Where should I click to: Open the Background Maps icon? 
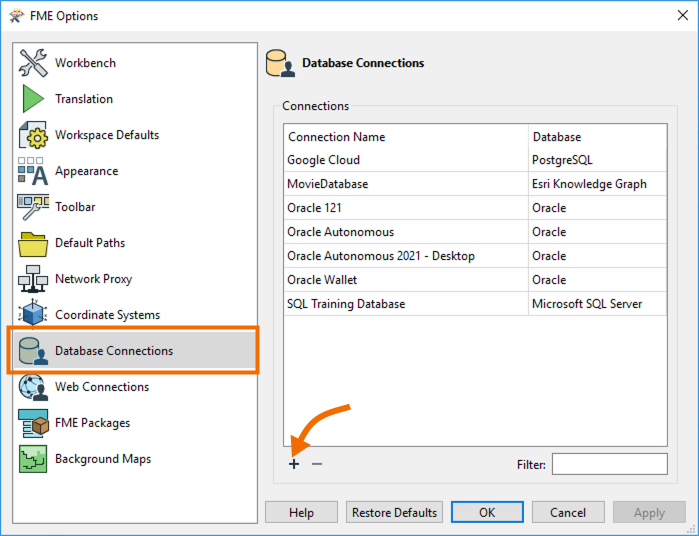pyautogui.click(x=33, y=459)
